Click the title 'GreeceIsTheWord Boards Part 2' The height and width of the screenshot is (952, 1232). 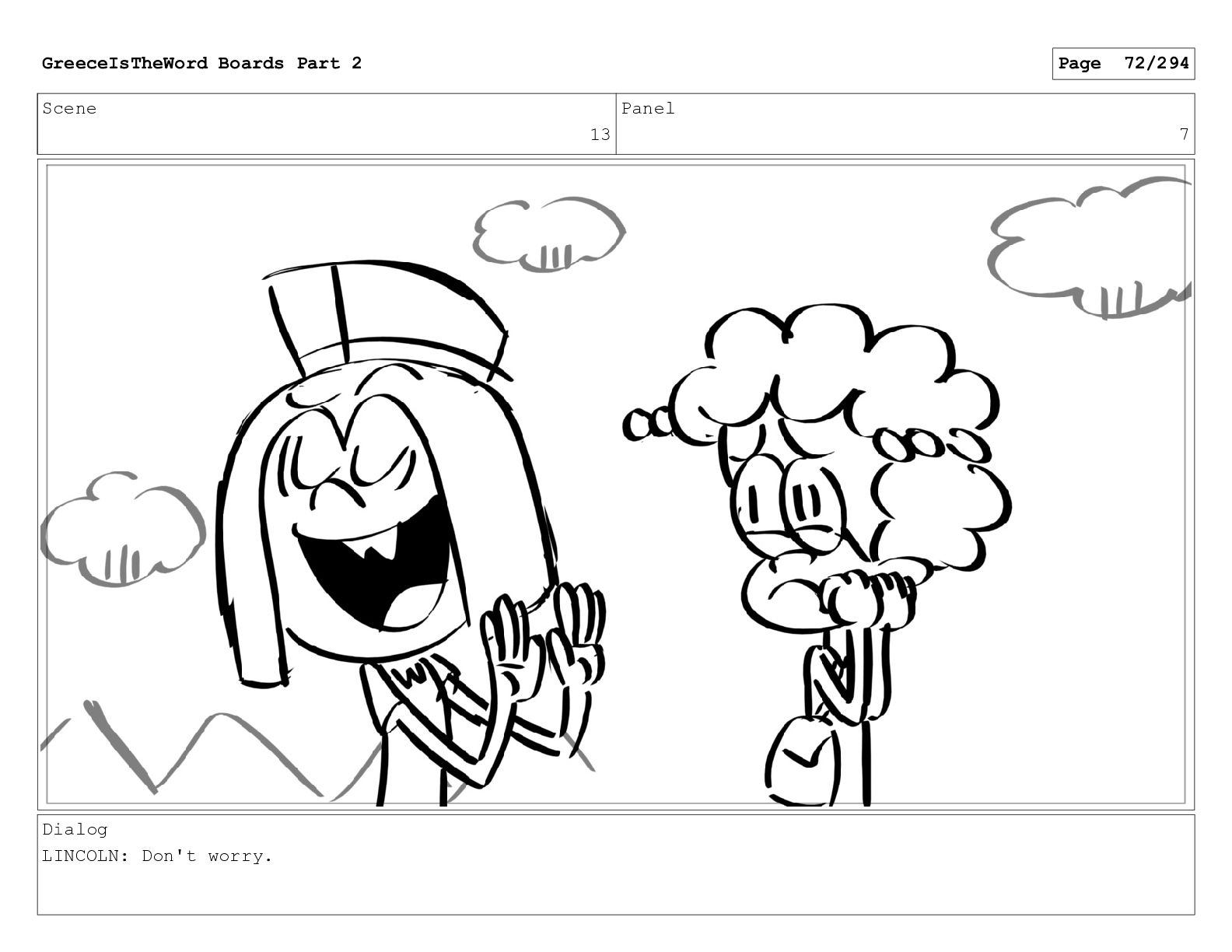click(201, 64)
